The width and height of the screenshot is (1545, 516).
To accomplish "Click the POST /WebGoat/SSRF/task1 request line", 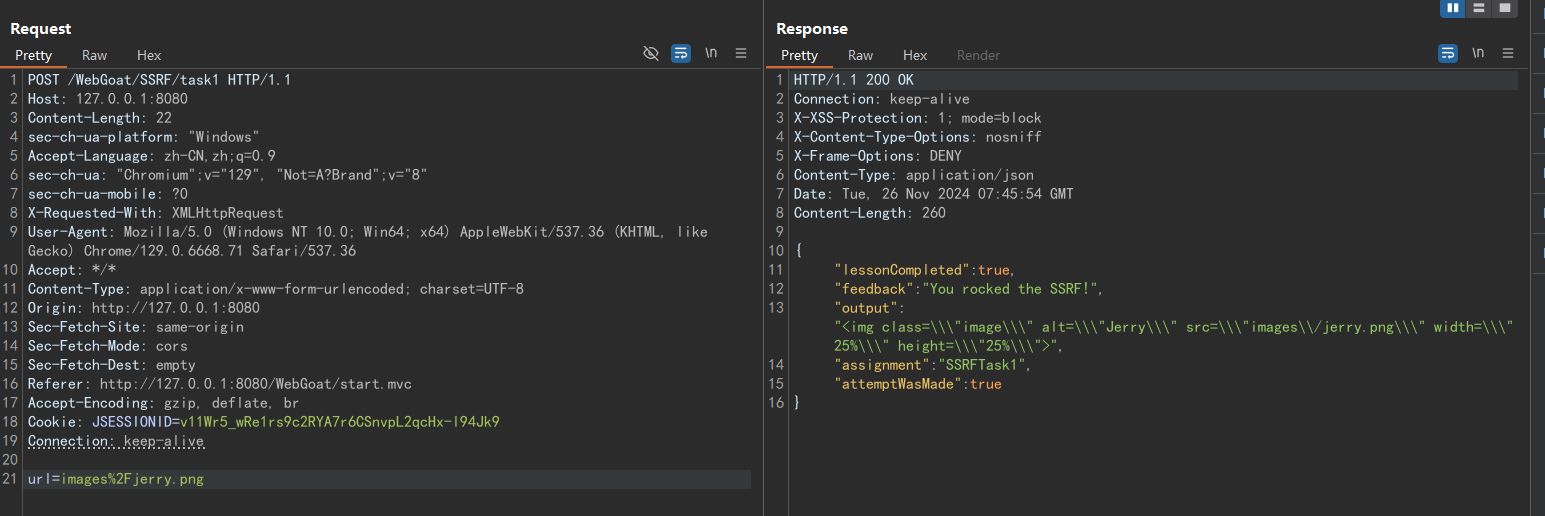I will pyautogui.click(x=159, y=80).
